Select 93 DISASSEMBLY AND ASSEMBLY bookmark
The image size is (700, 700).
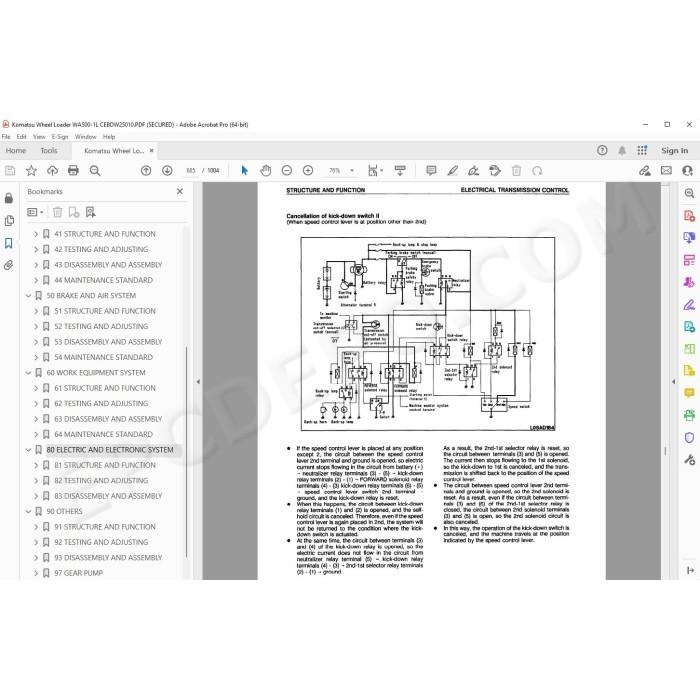[108, 558]
